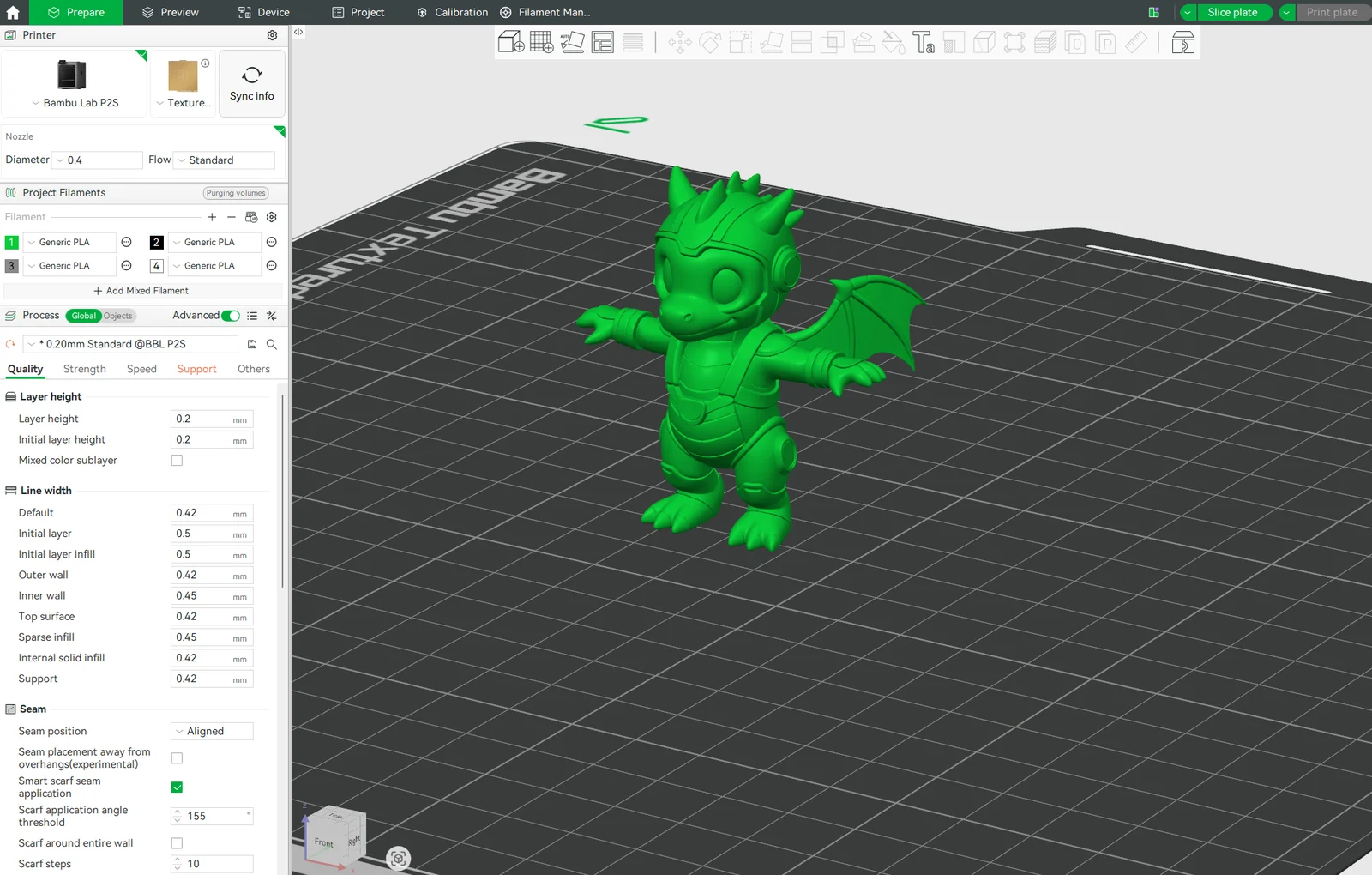Open Flow Standard dropdown
Viewport: 1372px width, 875px height.
tap(225, 160)
